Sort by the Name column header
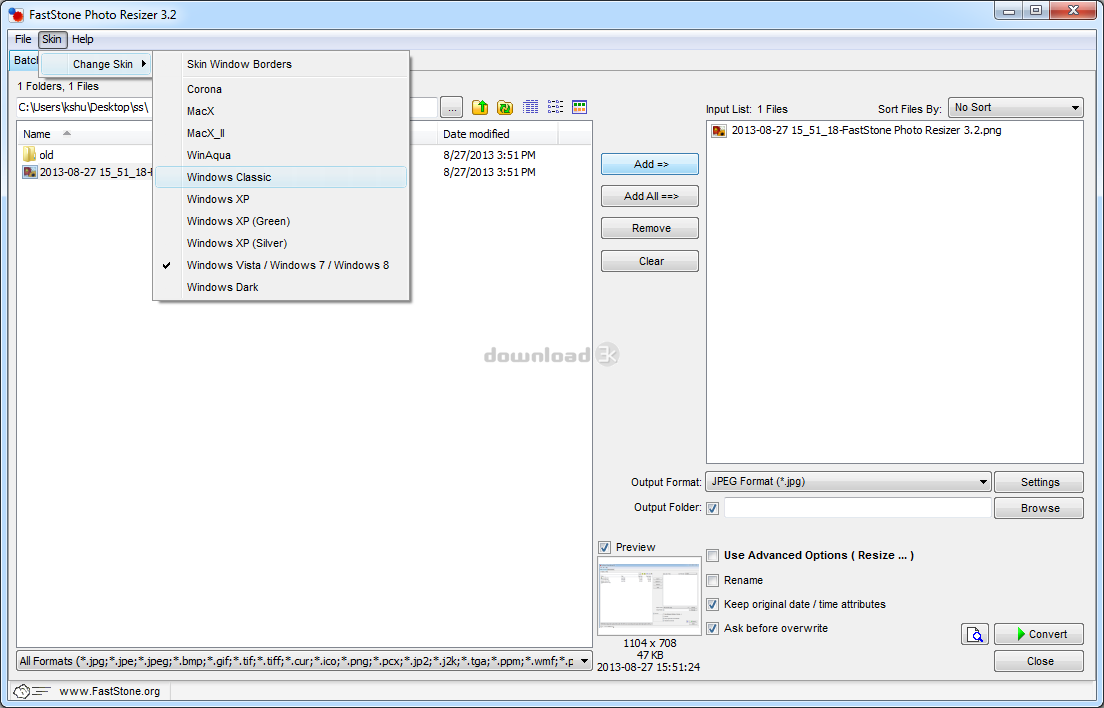1104x708 pixels. tap(84, 134)
